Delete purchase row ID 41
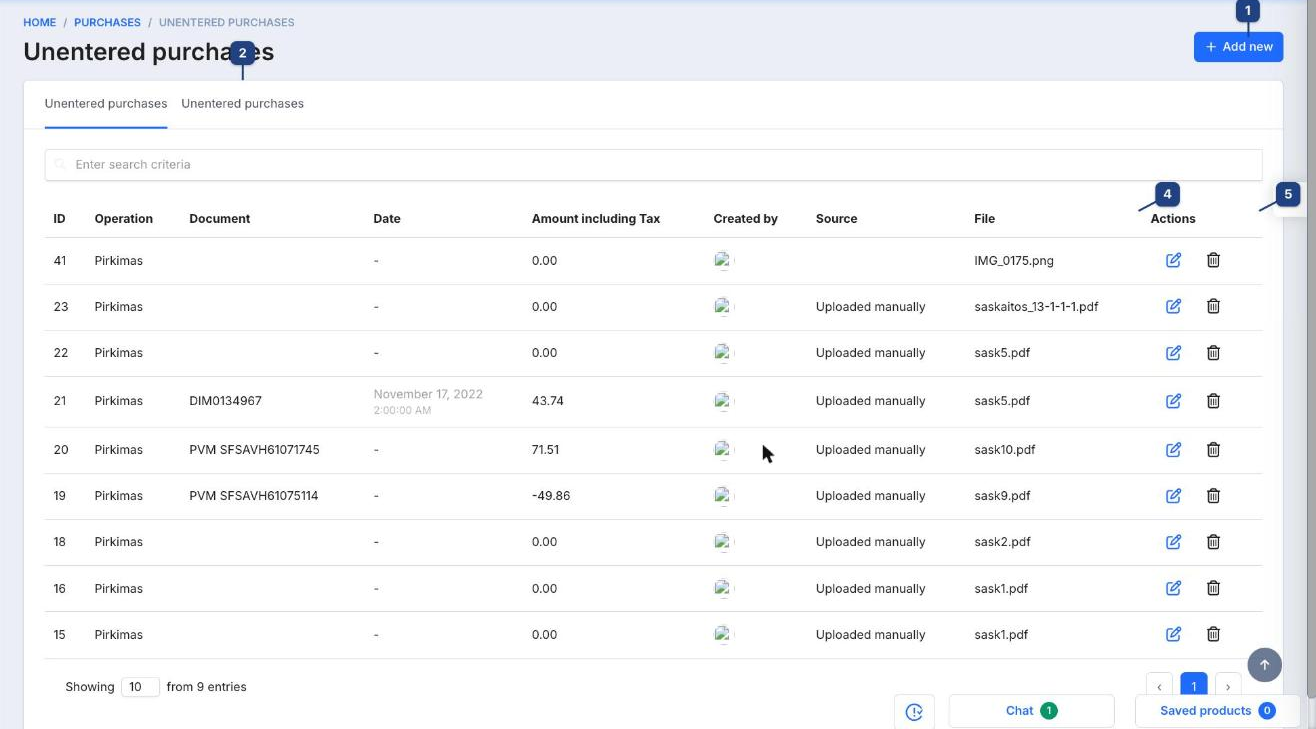This screenshot has height=729, width=1316. point(1213,260)
